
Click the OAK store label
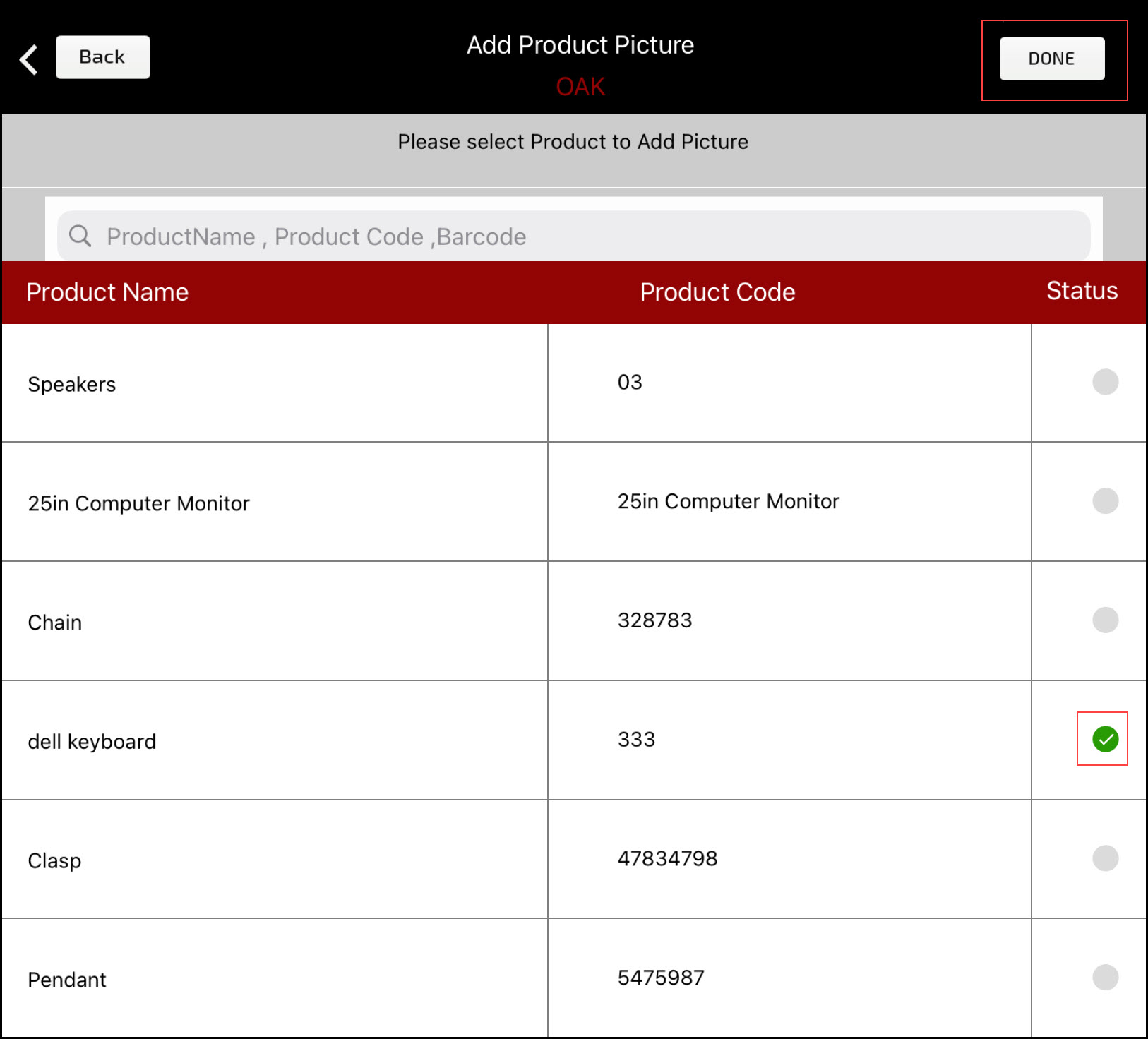click(x=580, y=87)
